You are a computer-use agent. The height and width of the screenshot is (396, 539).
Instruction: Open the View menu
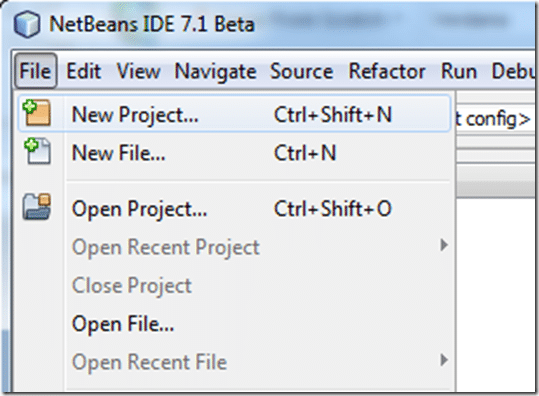(x=138, y=71)
